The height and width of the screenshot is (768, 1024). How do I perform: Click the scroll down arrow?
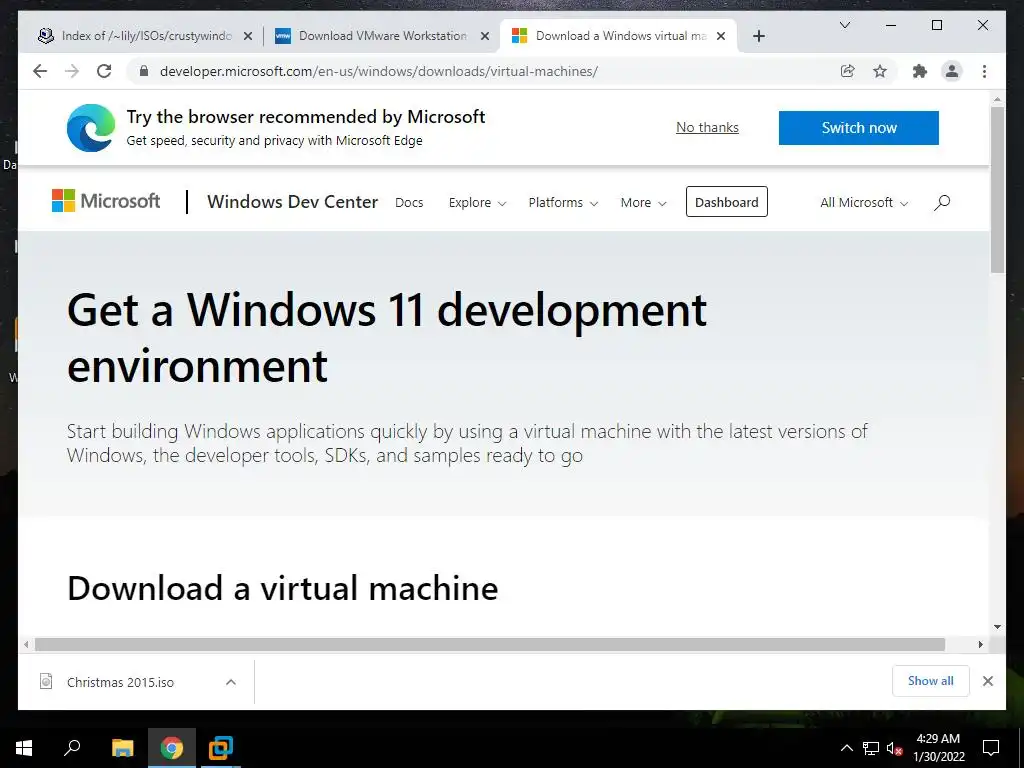click(x=997, y=627)
